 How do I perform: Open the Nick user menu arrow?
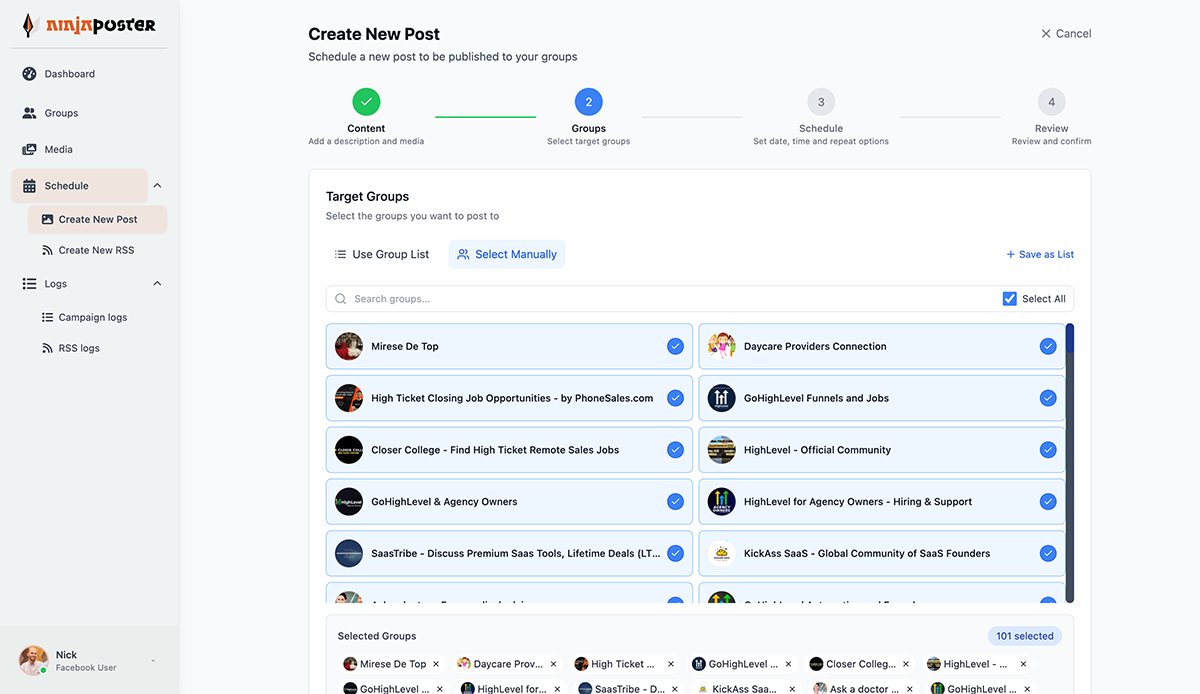click(153, 661)
